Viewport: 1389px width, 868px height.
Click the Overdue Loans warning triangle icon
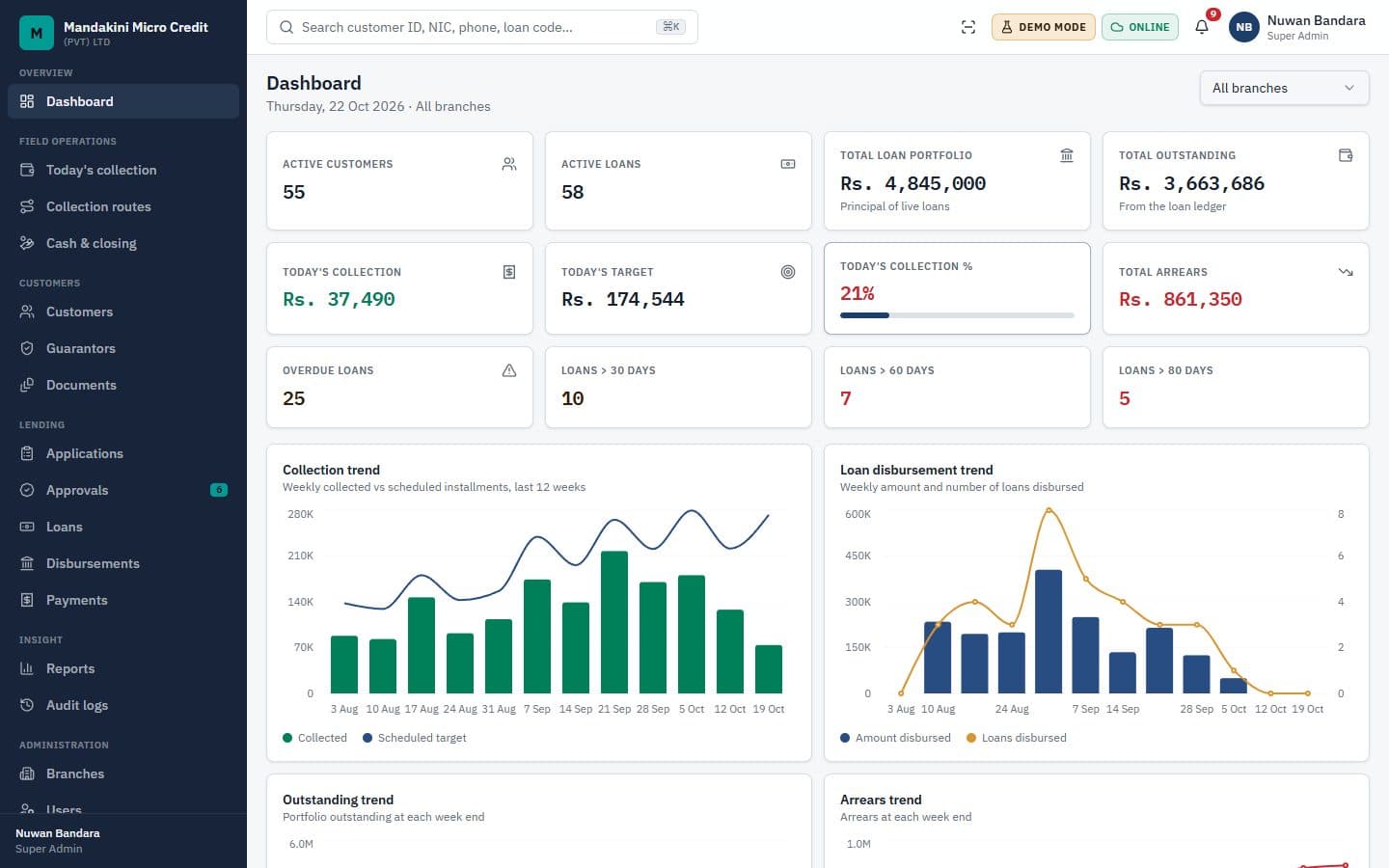tap(509, 370)
